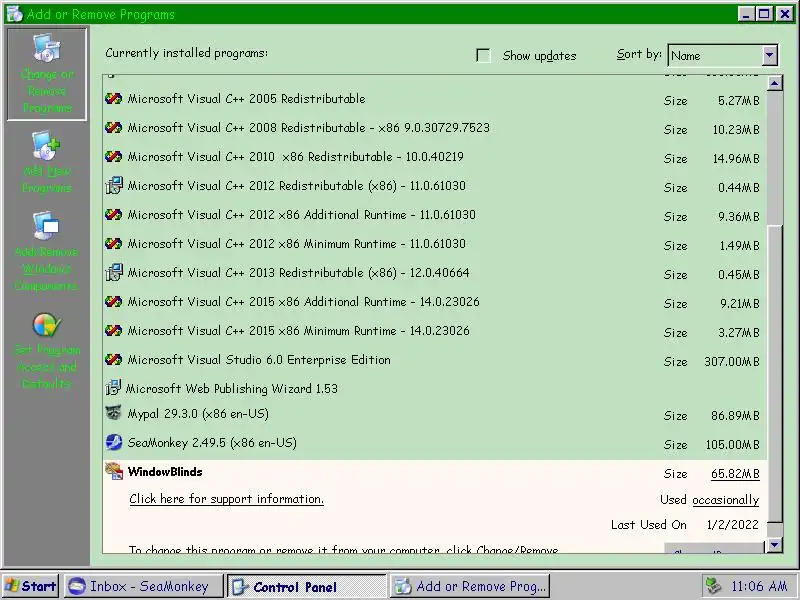Select 2015 x86 Additional Runtime 14.0.23026 entry

click(434, 303)
